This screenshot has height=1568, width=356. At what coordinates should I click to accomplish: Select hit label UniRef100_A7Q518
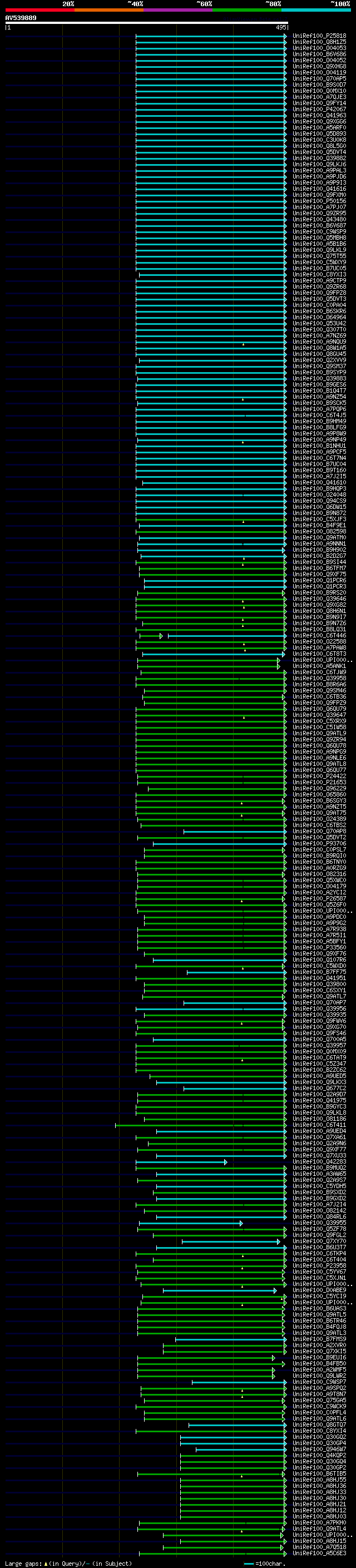319,1547
